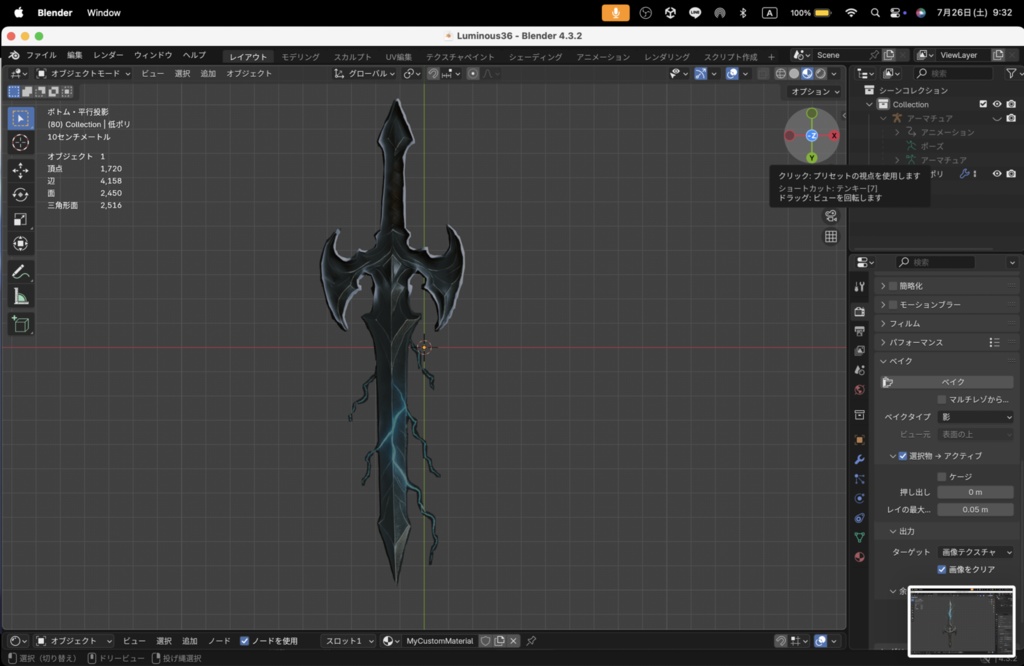Click the 押し出し value slider
Viewport: 1024px width, 666px height.
click(x=975, y=492)
